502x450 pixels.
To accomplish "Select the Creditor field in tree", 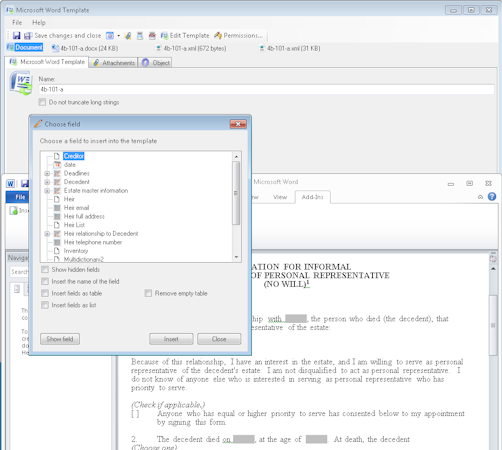I will tap(74, 156).
